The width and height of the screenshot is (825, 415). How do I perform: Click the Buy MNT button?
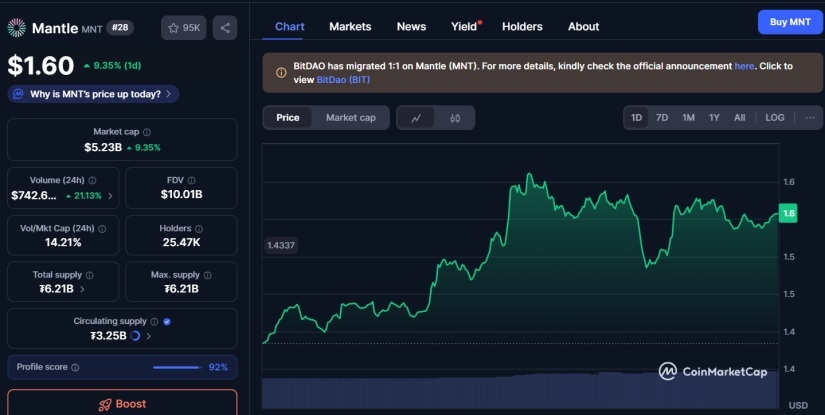(x=790, y=22)
